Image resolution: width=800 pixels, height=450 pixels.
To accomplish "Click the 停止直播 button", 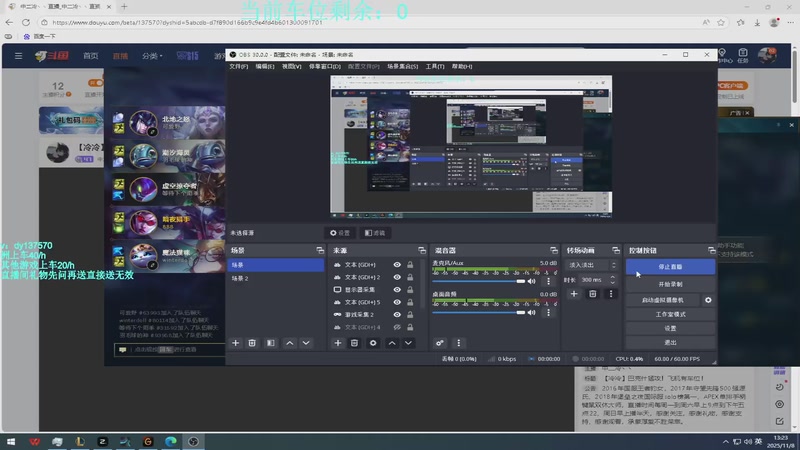I will pos(670,267).
